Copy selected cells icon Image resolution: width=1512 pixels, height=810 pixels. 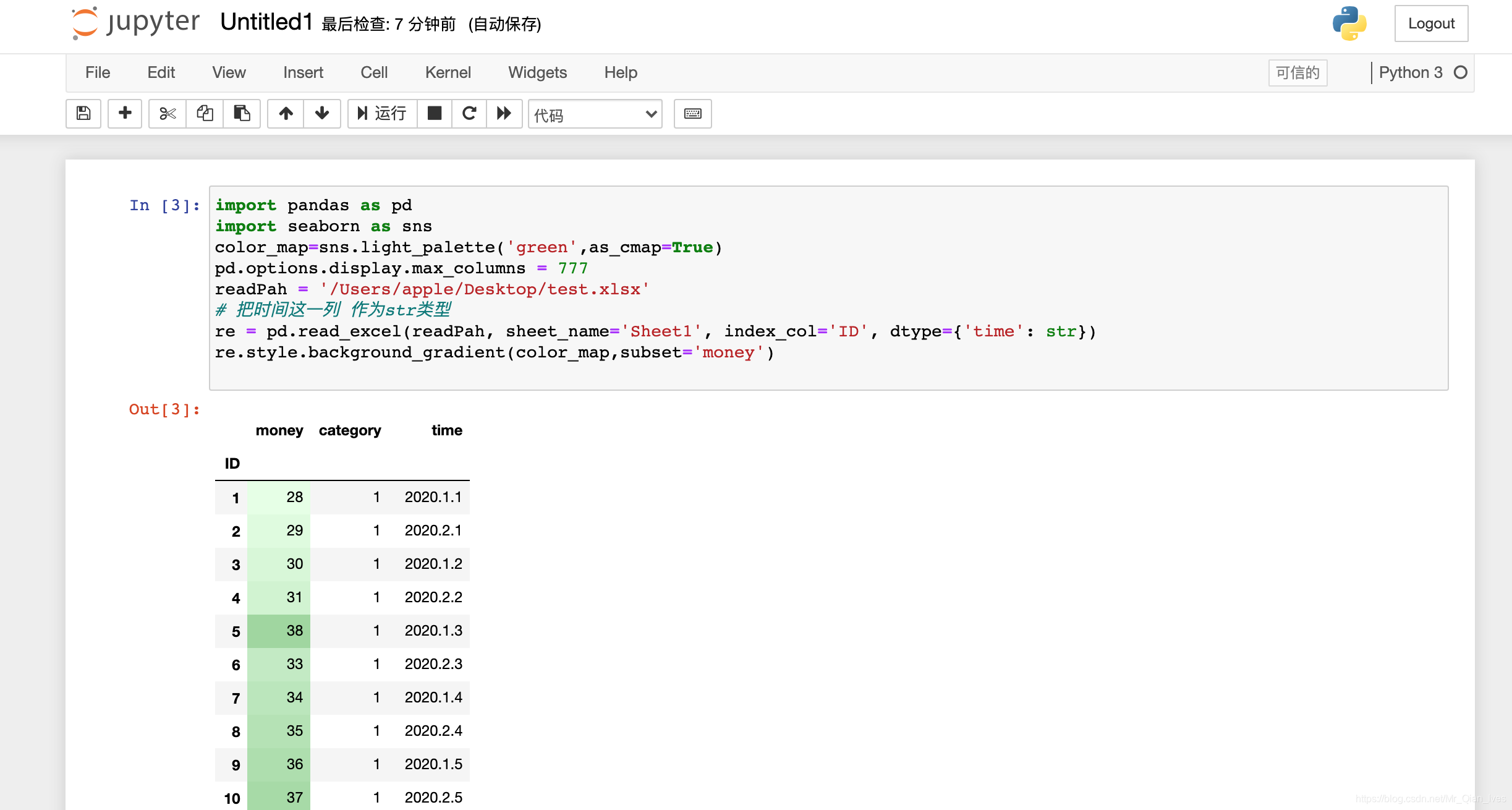tap(205, 114)
